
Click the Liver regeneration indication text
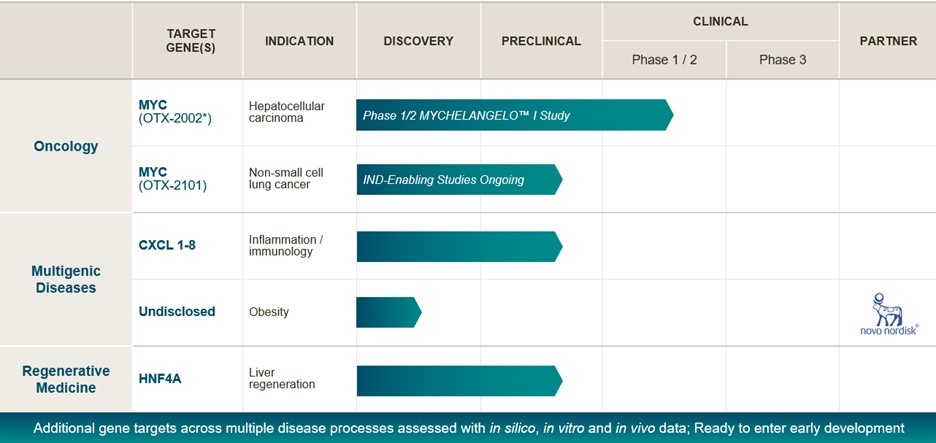tap(281, 379)
